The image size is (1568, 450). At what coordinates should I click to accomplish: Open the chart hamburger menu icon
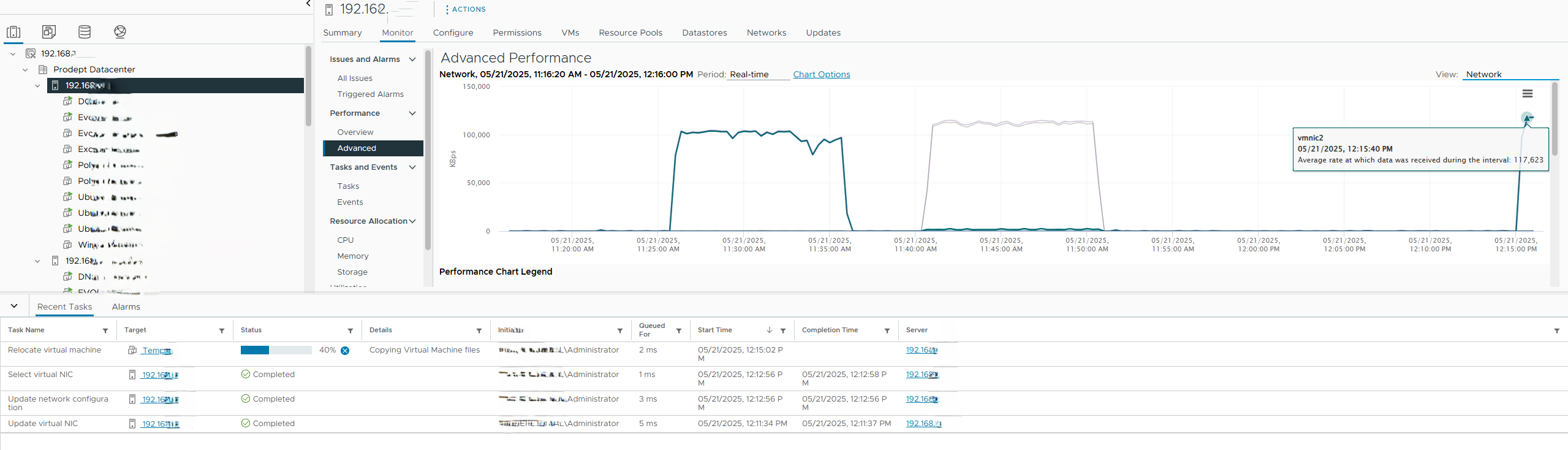[x=1527, y=94]
